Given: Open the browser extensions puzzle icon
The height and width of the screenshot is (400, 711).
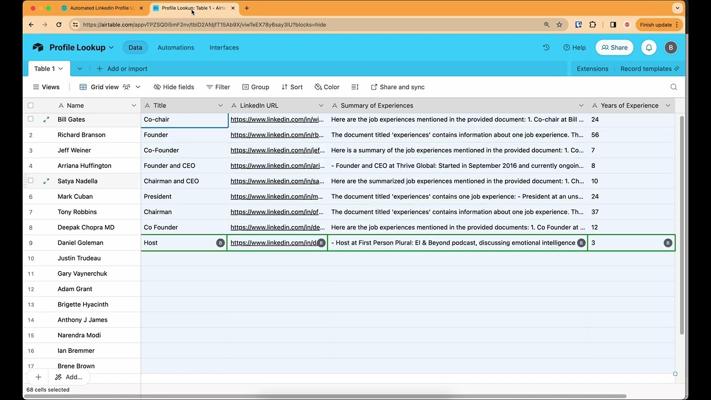Looking at the screenshot, I should (x=593, y=24).
